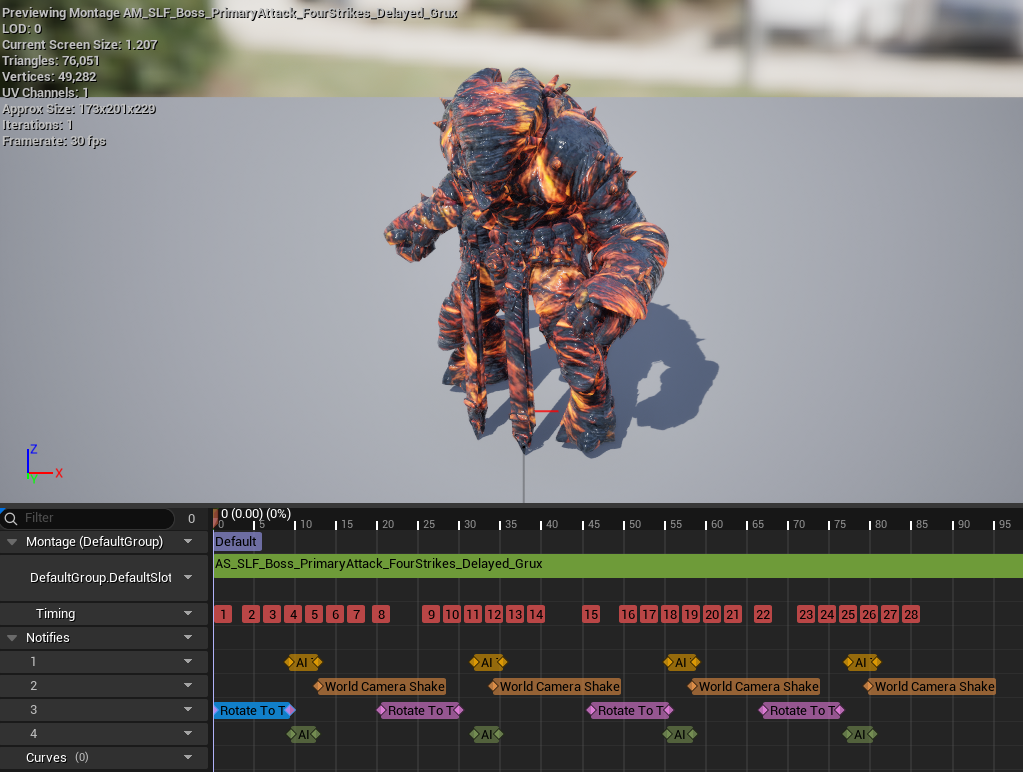The height and width of the screenshot is (772, 1023).
Task: Collapse the Montage (DefaultGroup) track
Action: [x=12, y=541]
